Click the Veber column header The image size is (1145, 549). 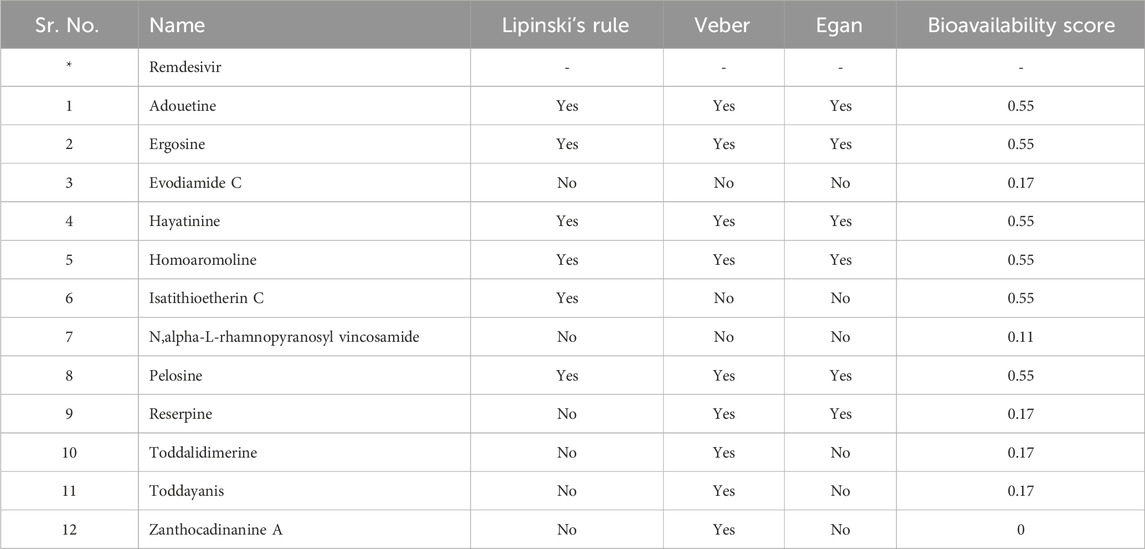[724, 25]
